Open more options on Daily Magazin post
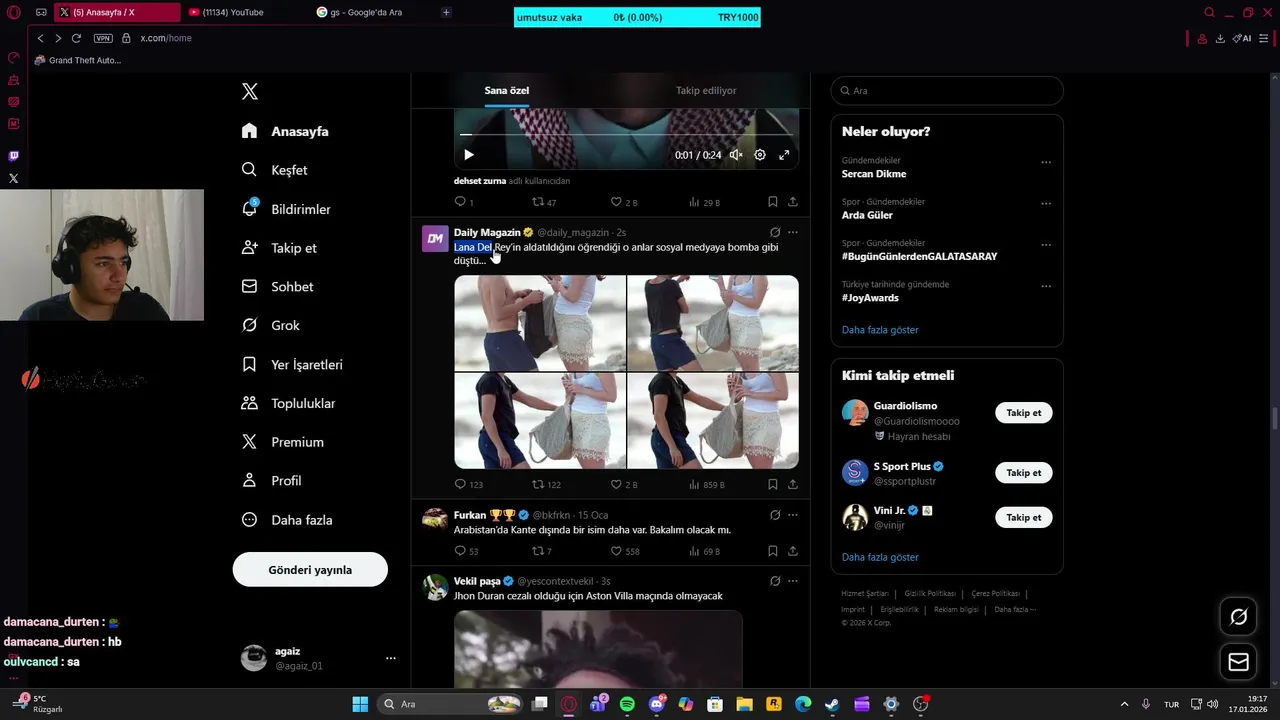The image size is (1280, 720). point(793,232)
